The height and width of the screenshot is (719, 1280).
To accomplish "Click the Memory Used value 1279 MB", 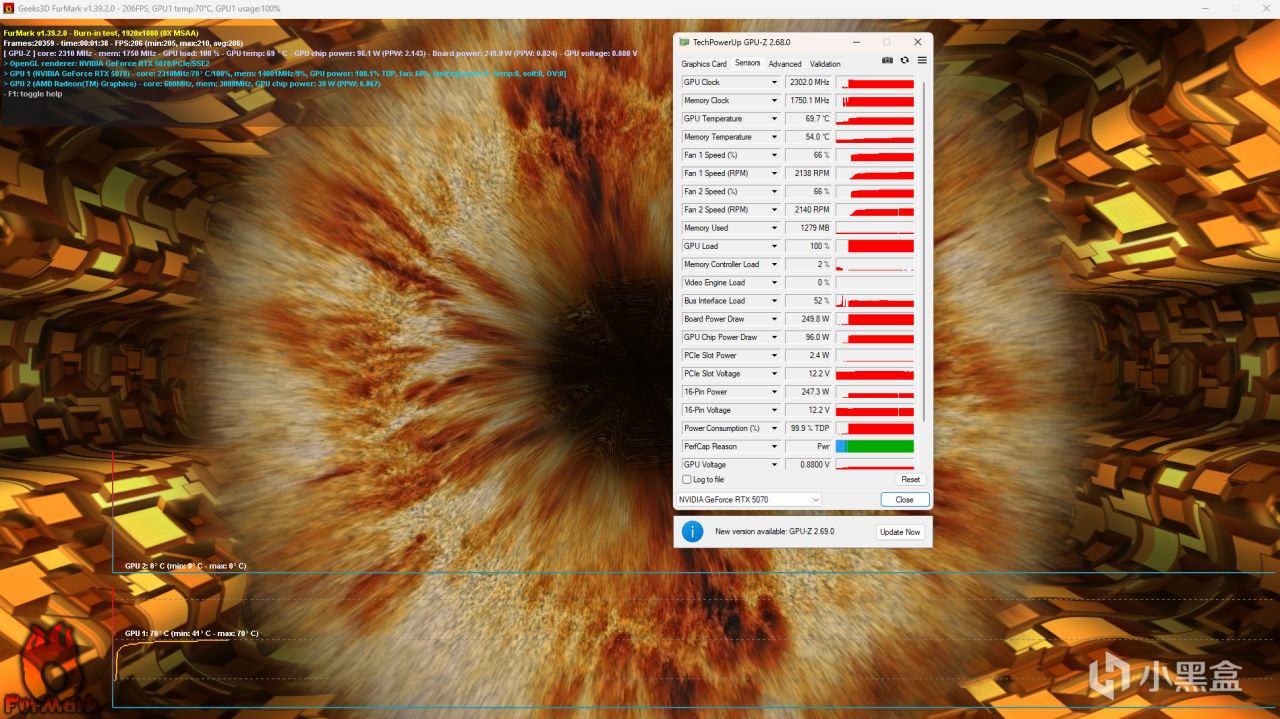I will coord(808,228).
